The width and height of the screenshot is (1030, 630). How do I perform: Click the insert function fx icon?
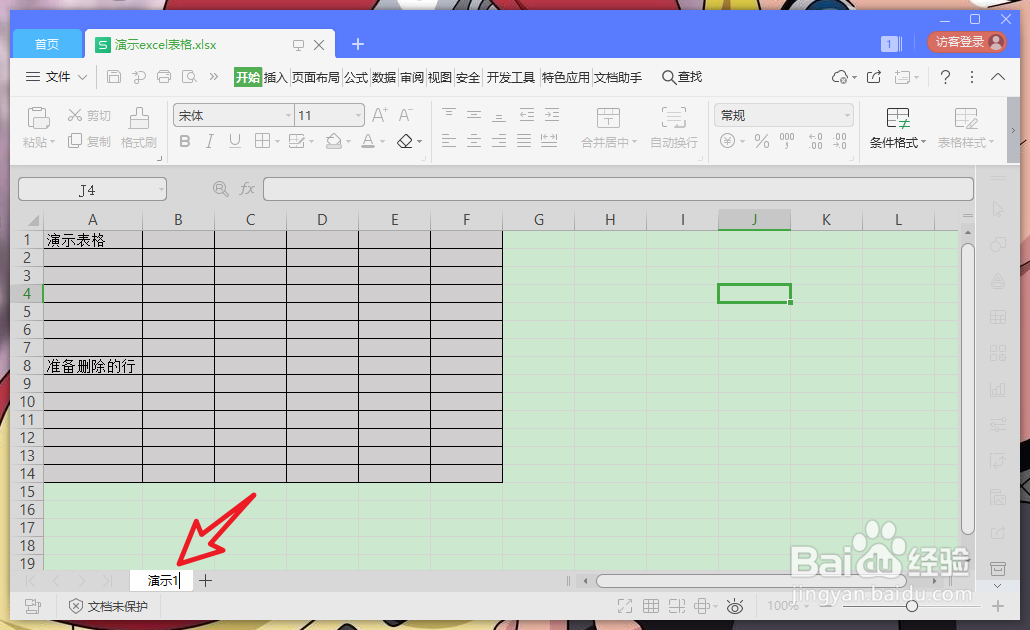(x=247, y=189)
